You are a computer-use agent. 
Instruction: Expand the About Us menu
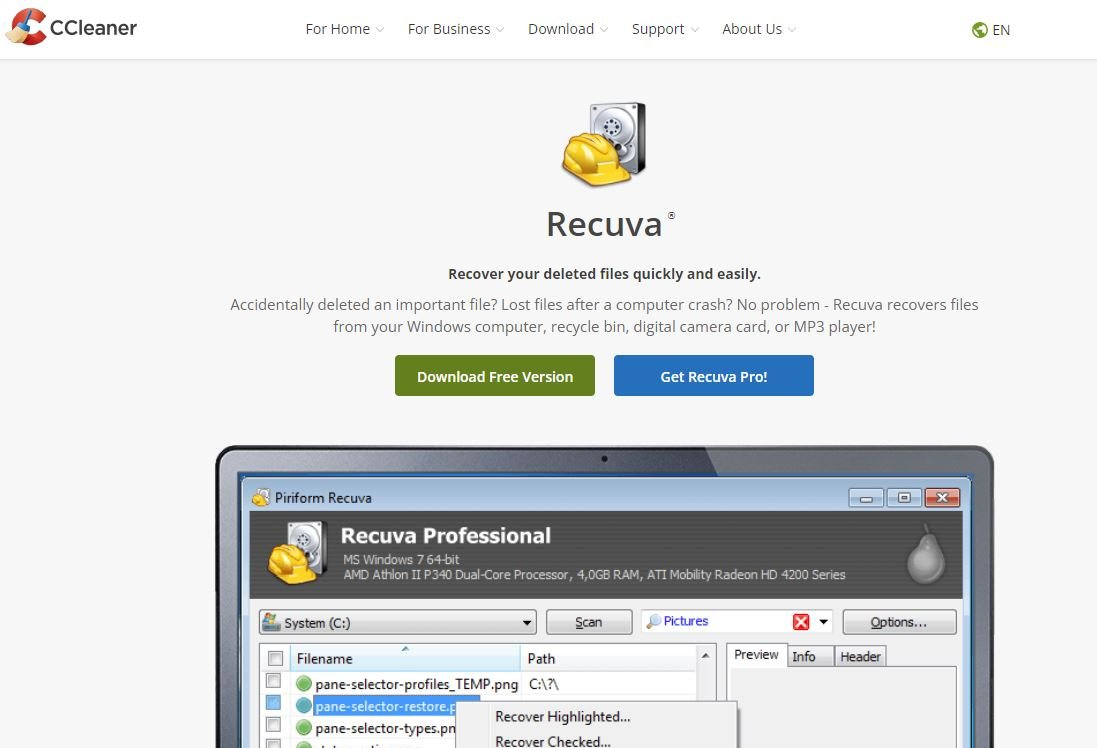758,29
